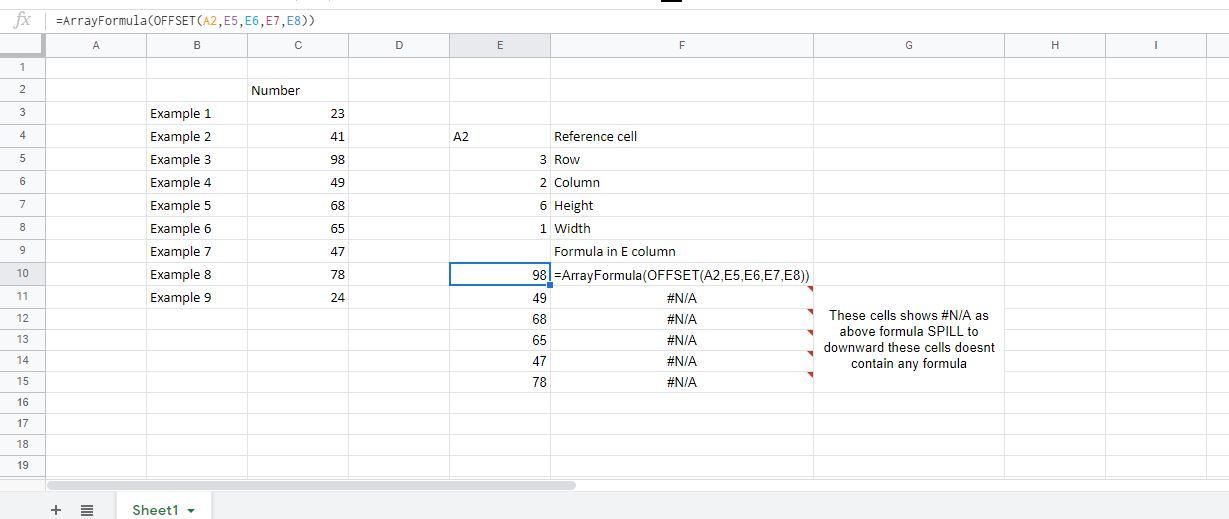
Task: Select column D header
Action: (x=399, y=45)
